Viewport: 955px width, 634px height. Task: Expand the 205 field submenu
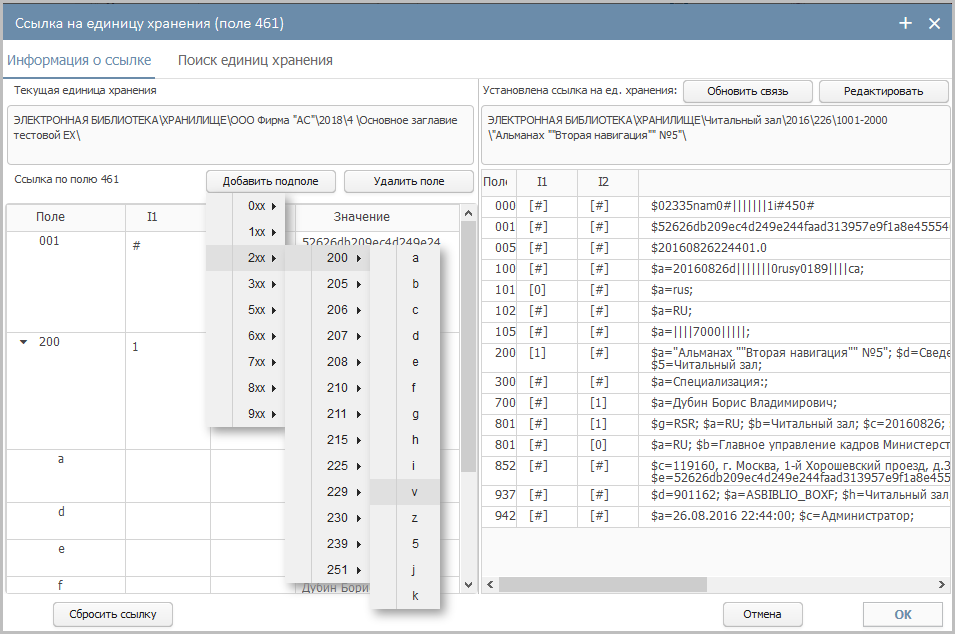point(344,284)
